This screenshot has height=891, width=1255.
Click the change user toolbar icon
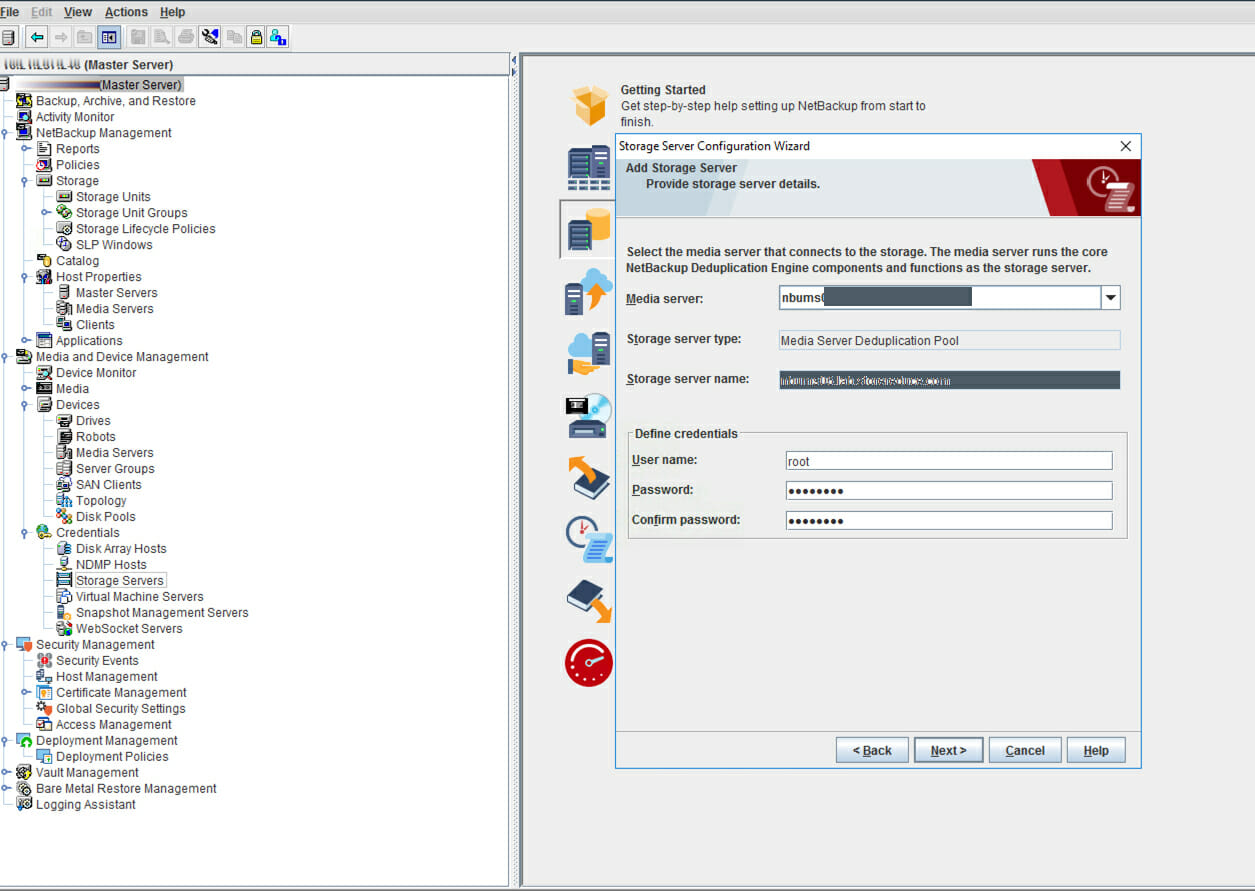point(279,36)
